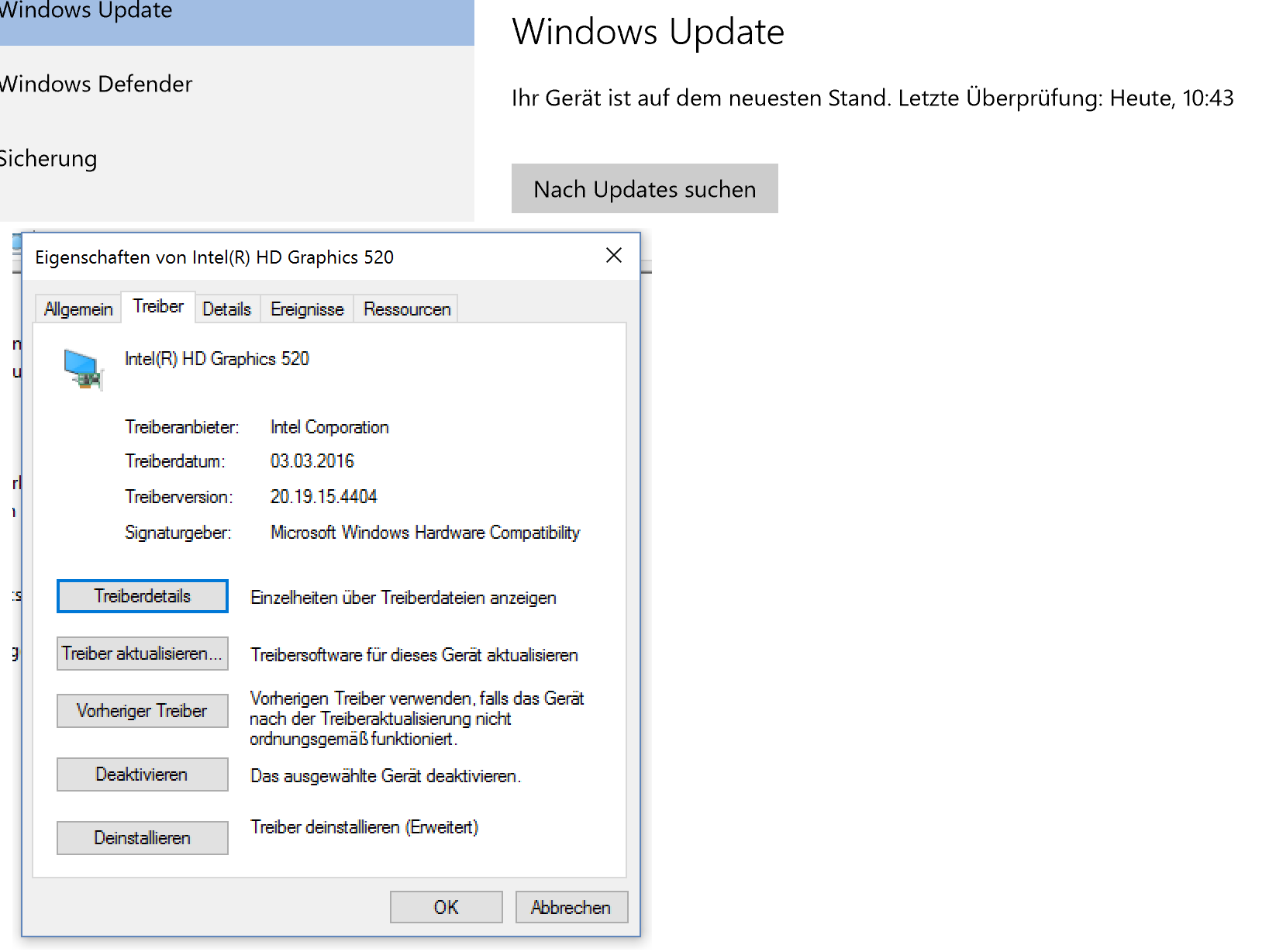
Task: Switch to the Allgemein tab
Action: click(78, 309)
